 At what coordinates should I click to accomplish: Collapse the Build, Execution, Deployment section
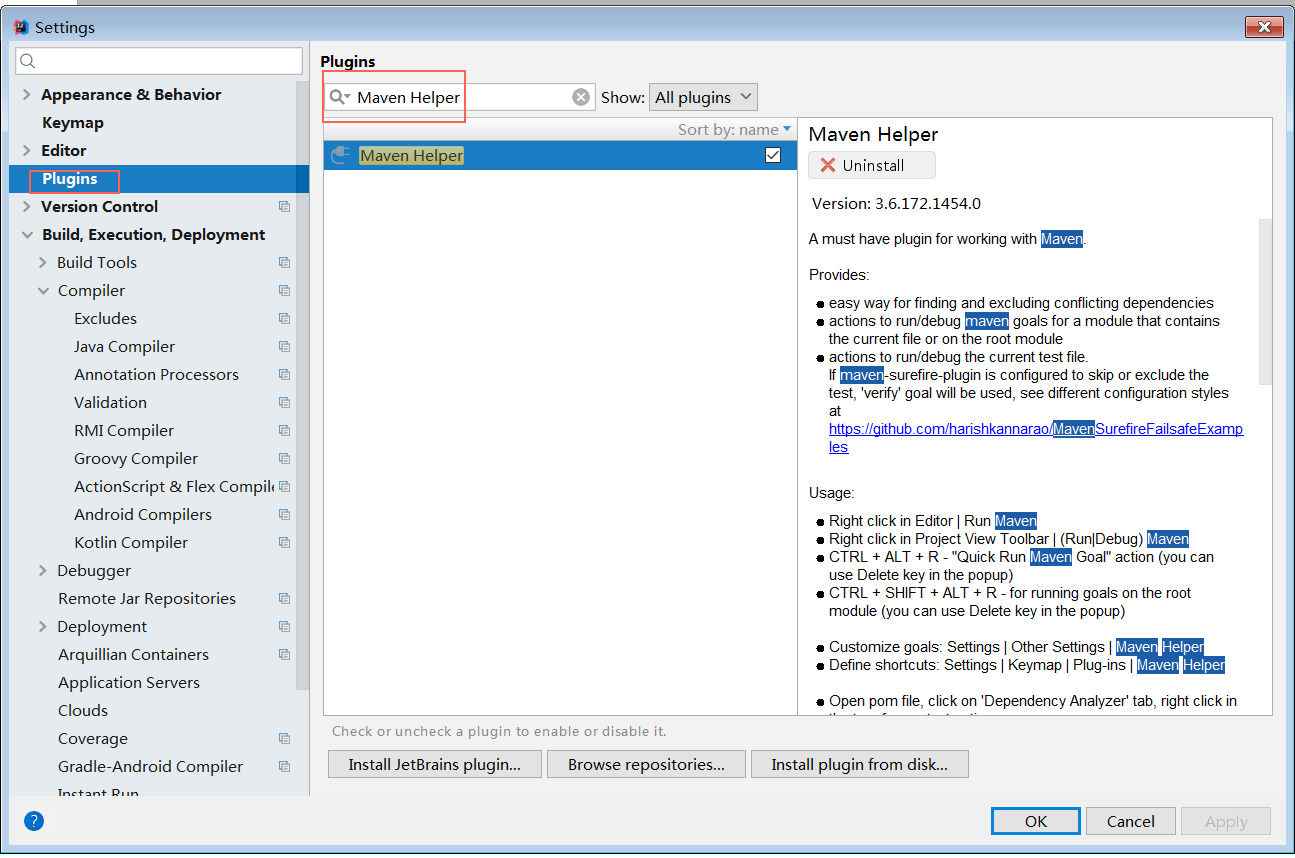pos(26,234)
